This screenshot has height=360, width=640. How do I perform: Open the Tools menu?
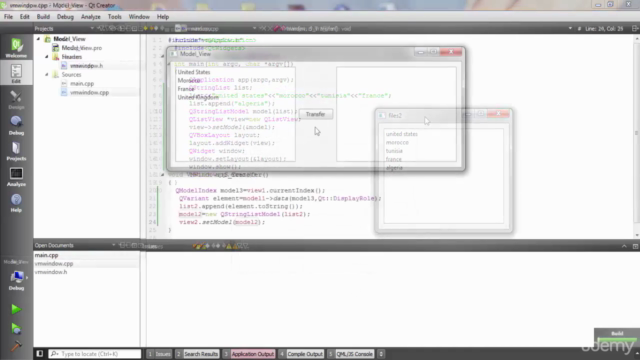(x=114, y=17)
